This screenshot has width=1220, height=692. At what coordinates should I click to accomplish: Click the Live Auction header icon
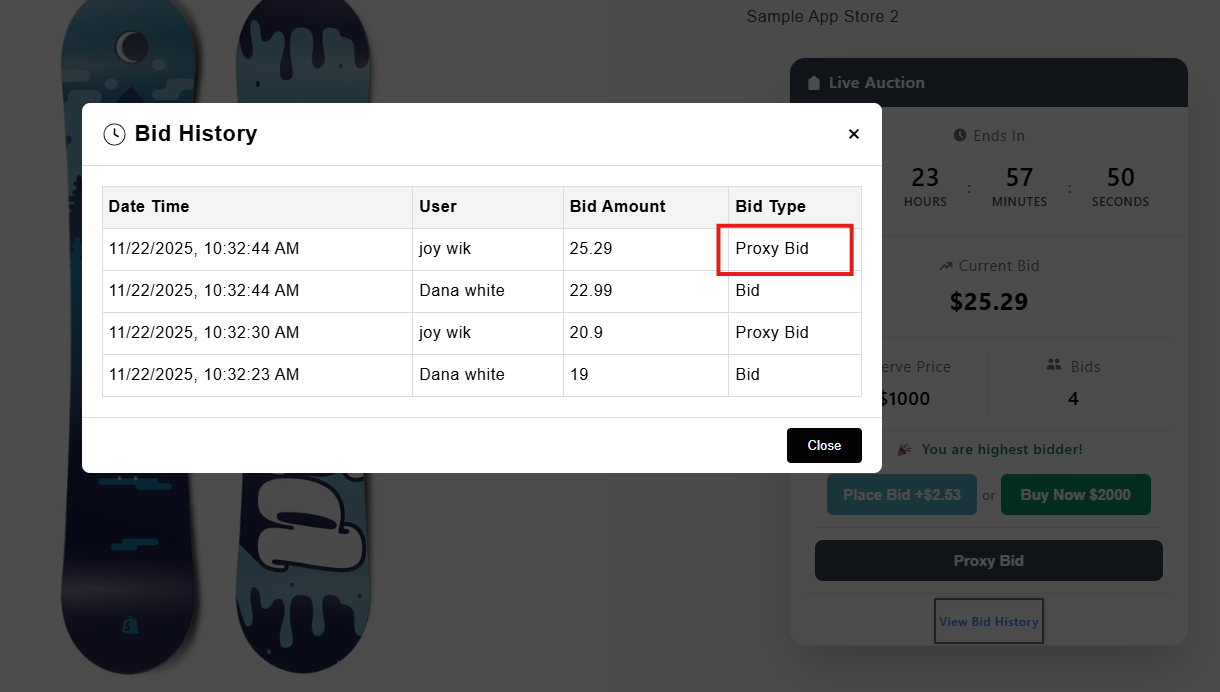point(813,83)
